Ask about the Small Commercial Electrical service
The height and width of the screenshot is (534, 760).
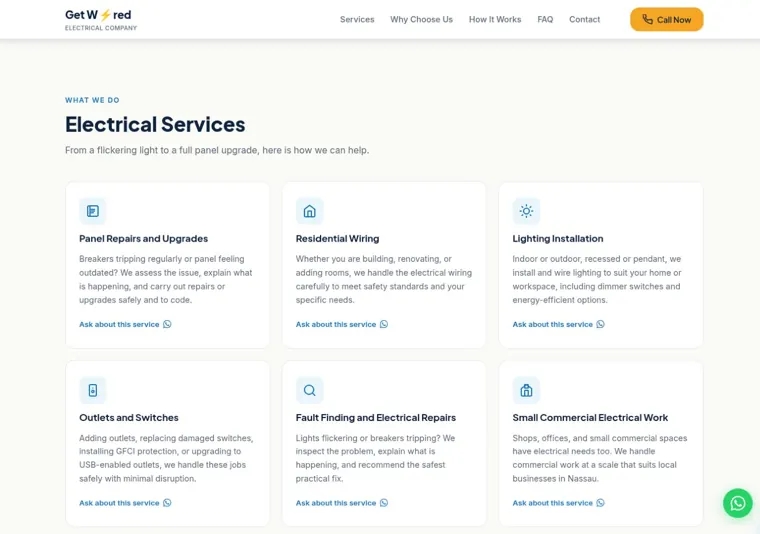558,503
